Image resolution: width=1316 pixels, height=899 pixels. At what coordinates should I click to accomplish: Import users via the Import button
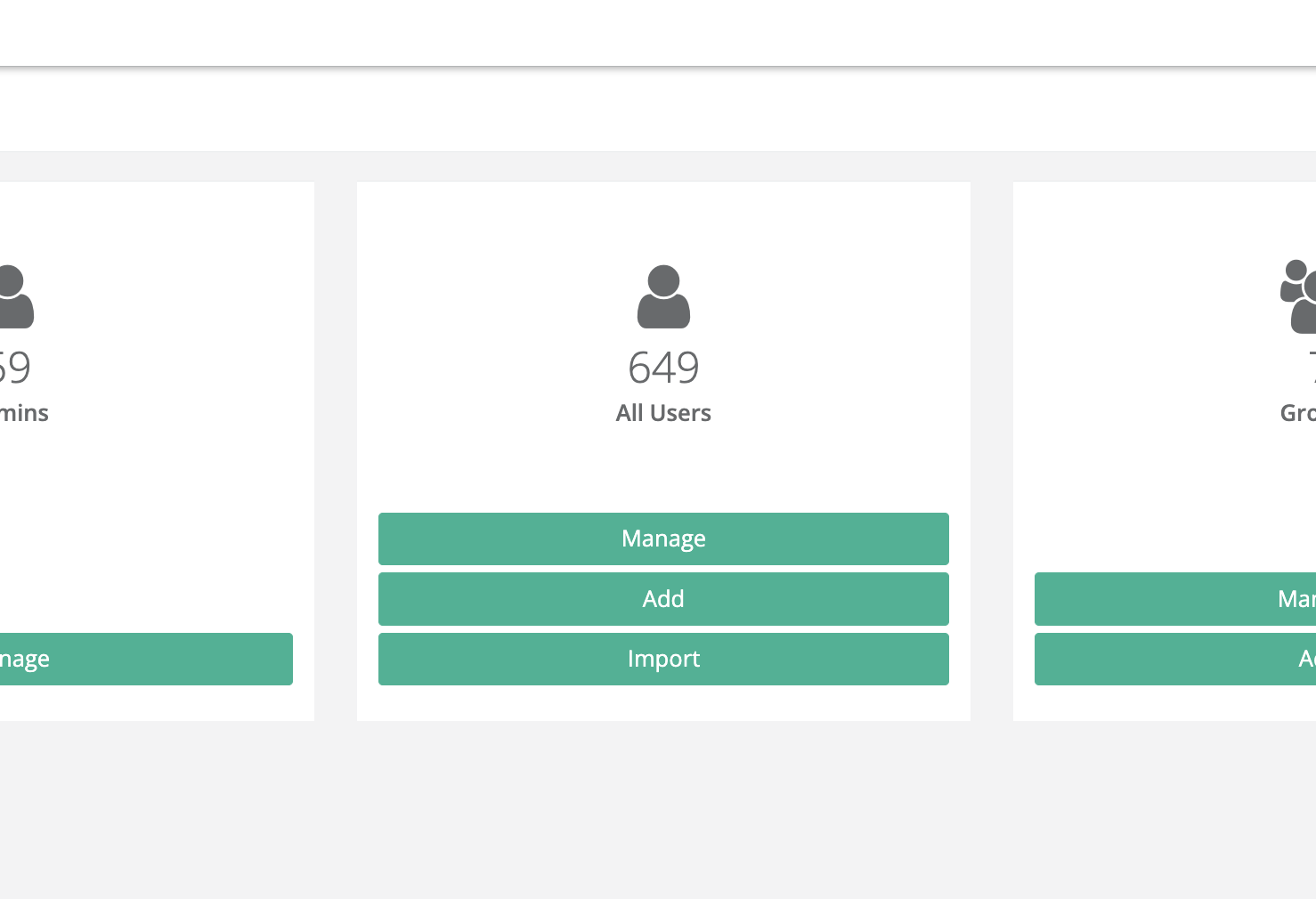pos(663,659)
